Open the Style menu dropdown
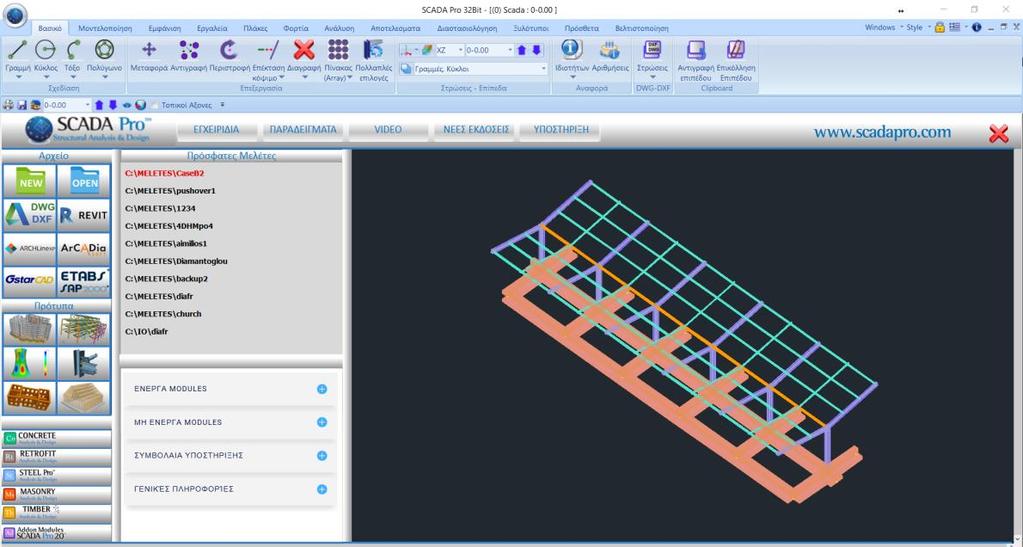Screen dimensions: 1023x547 [917, 27]
